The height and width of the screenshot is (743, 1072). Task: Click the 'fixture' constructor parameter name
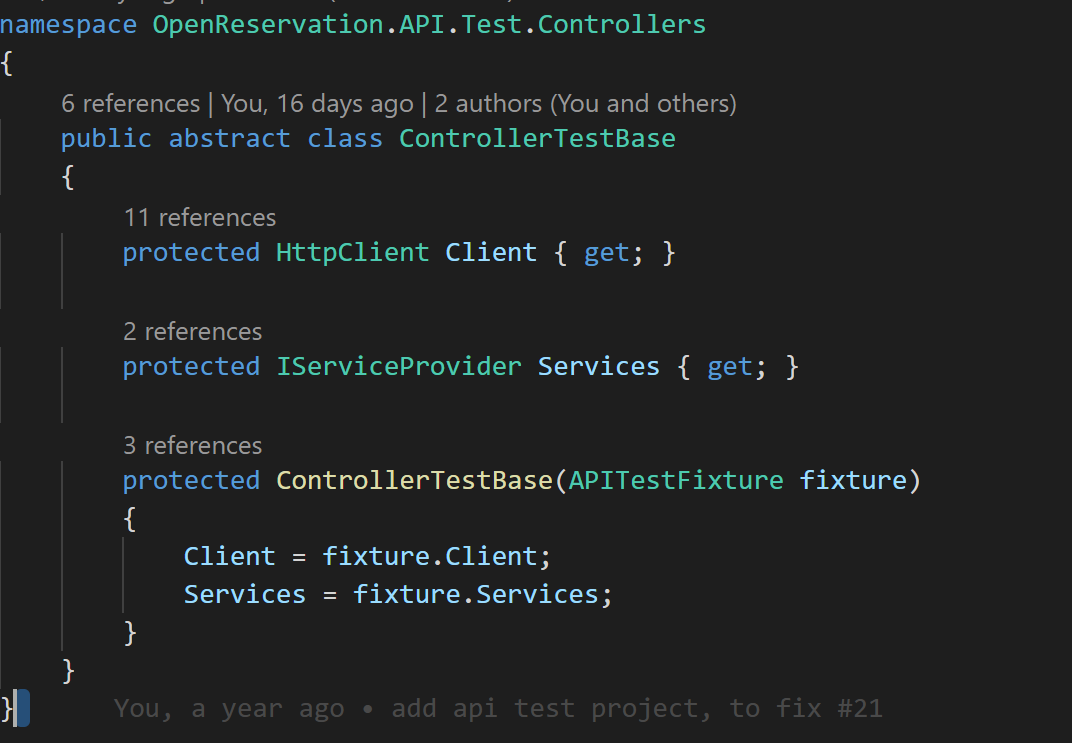[853, 481]
